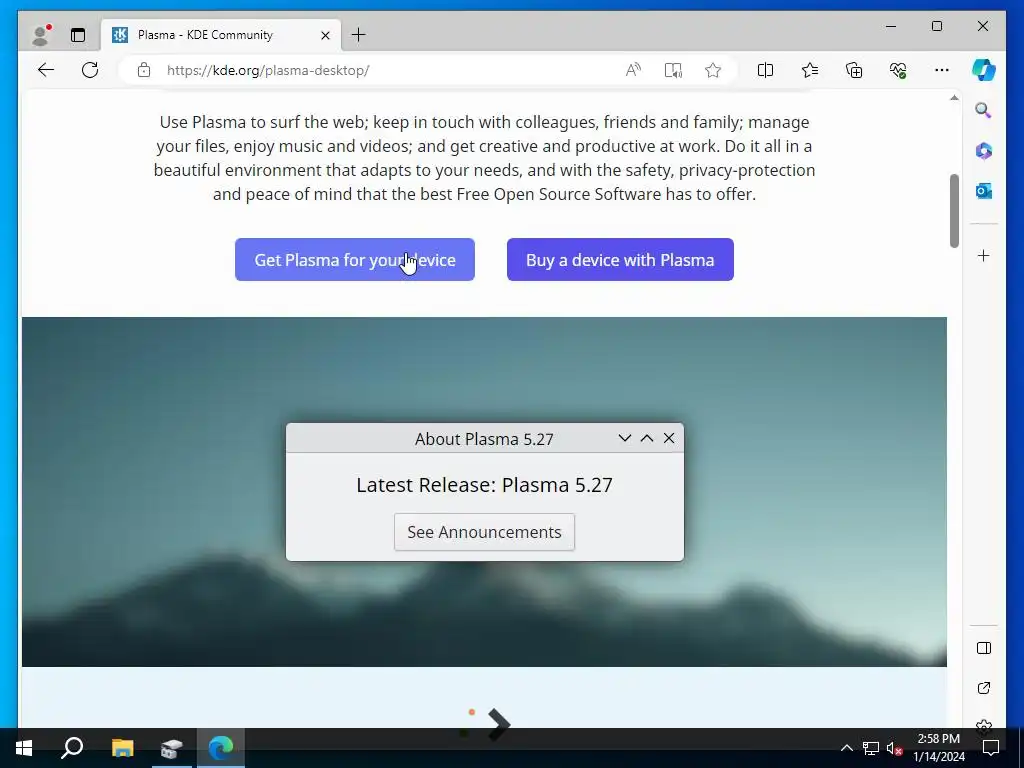Click the vertical scrollbar thumb
This screenshot has width=1024, height=768.
[954, 210]
